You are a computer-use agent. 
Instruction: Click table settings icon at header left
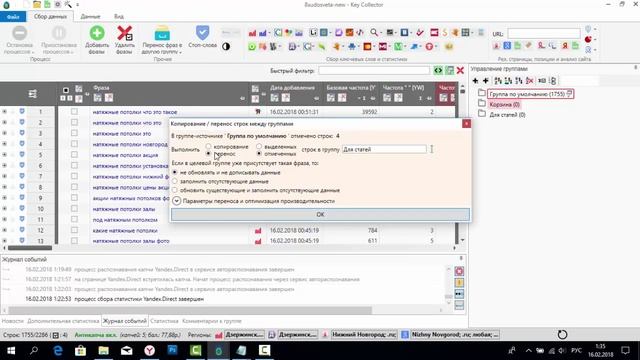[33, 94]
